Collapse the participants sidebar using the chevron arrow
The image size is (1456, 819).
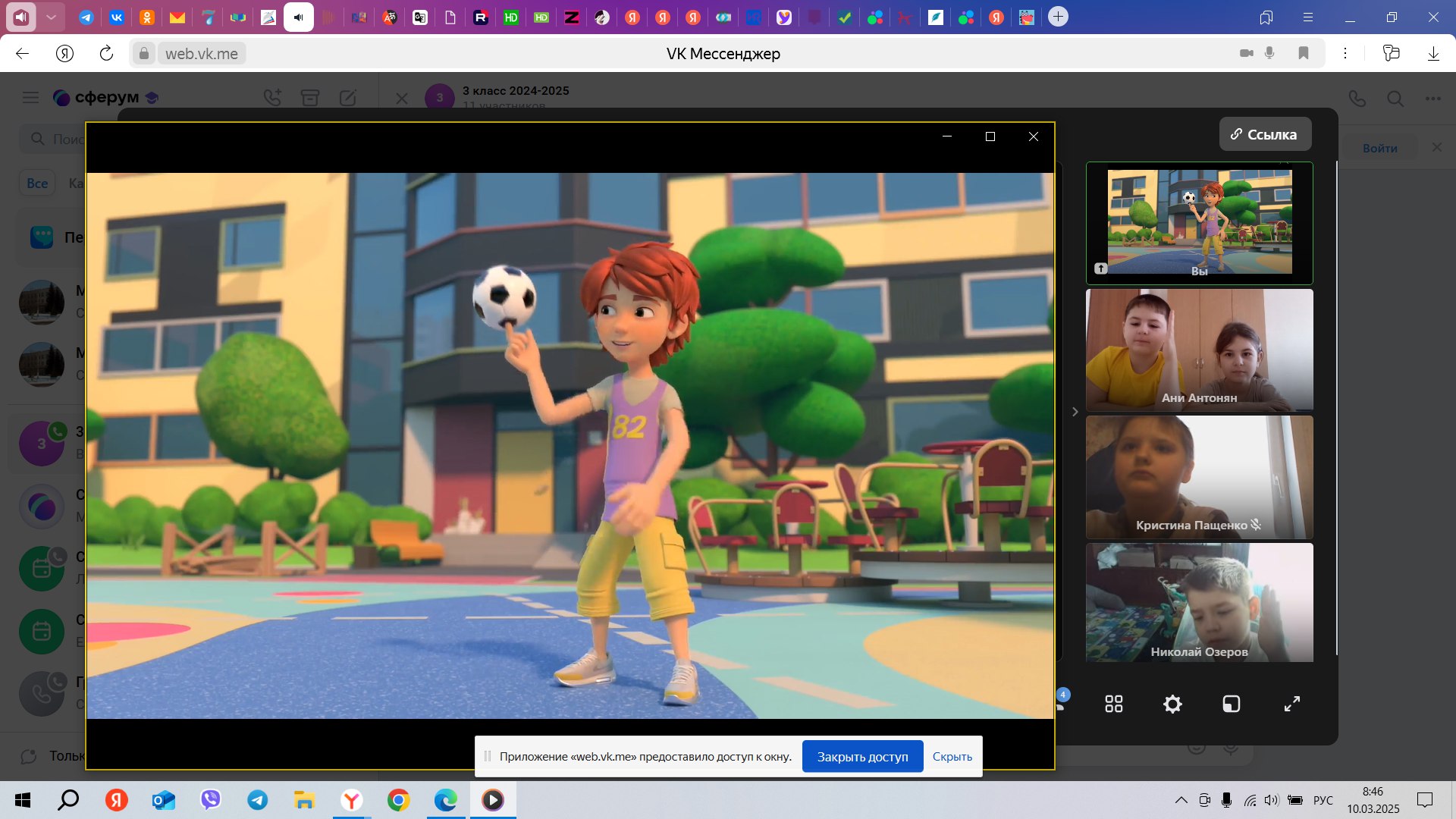(x=1075, y=412)
